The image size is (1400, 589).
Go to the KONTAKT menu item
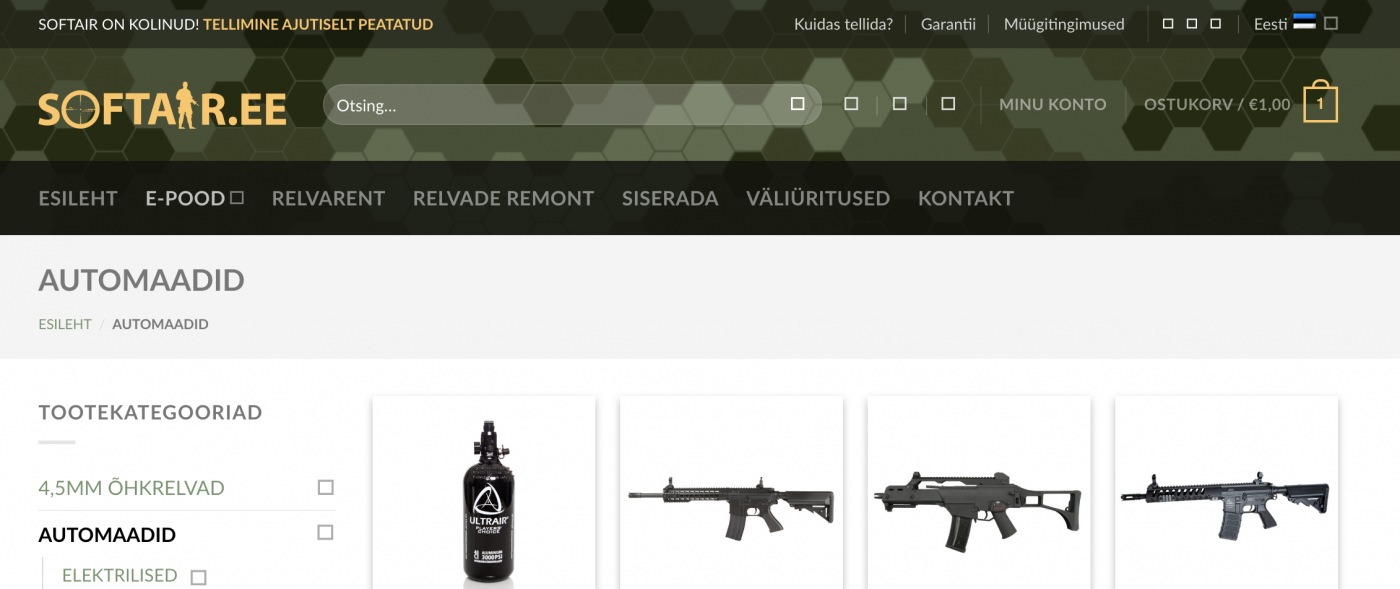click(x=966, y=198)
